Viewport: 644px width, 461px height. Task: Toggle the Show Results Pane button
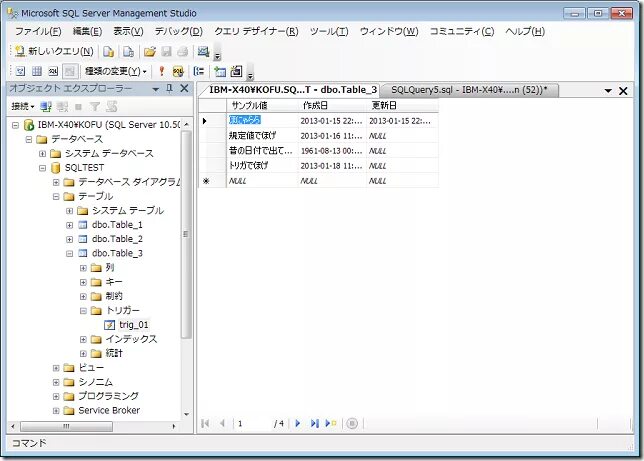(x=70, y=71)
